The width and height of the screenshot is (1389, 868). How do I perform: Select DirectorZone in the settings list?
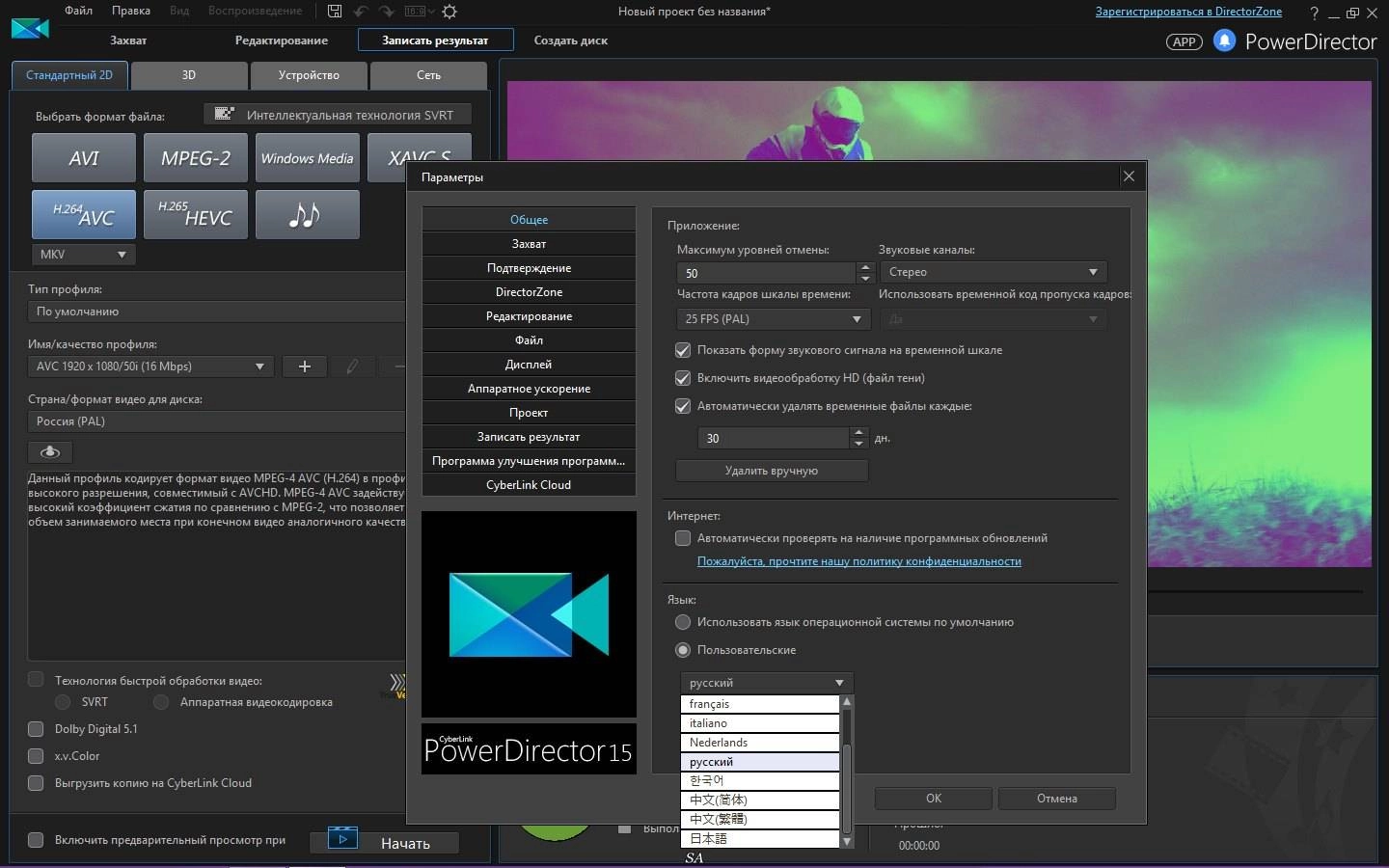click(x=529, y=292)
